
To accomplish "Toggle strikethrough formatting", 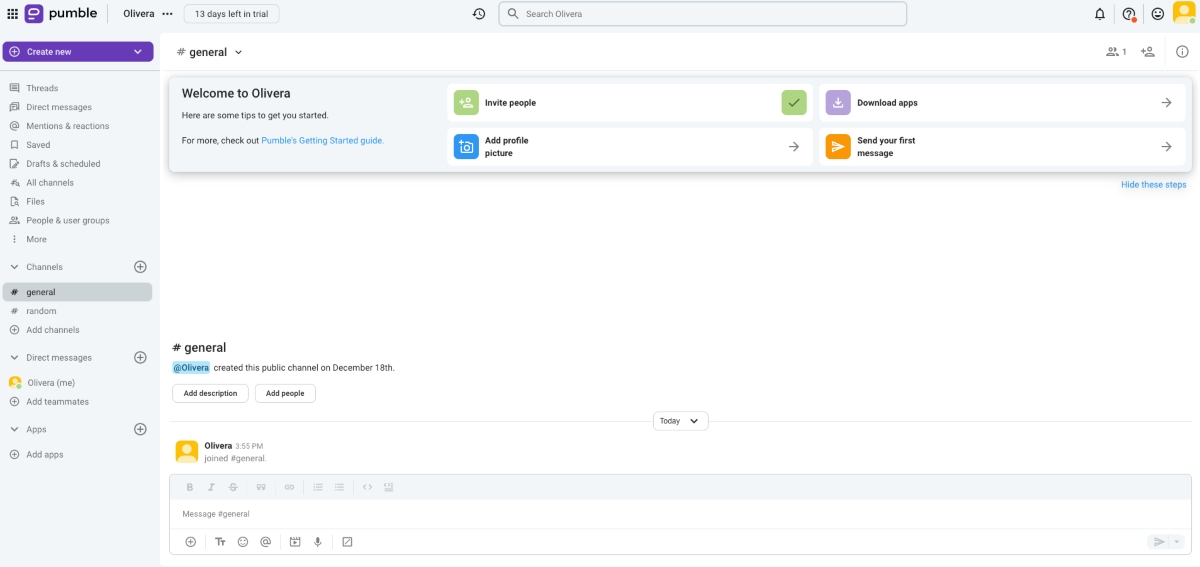I will (233, 487).
